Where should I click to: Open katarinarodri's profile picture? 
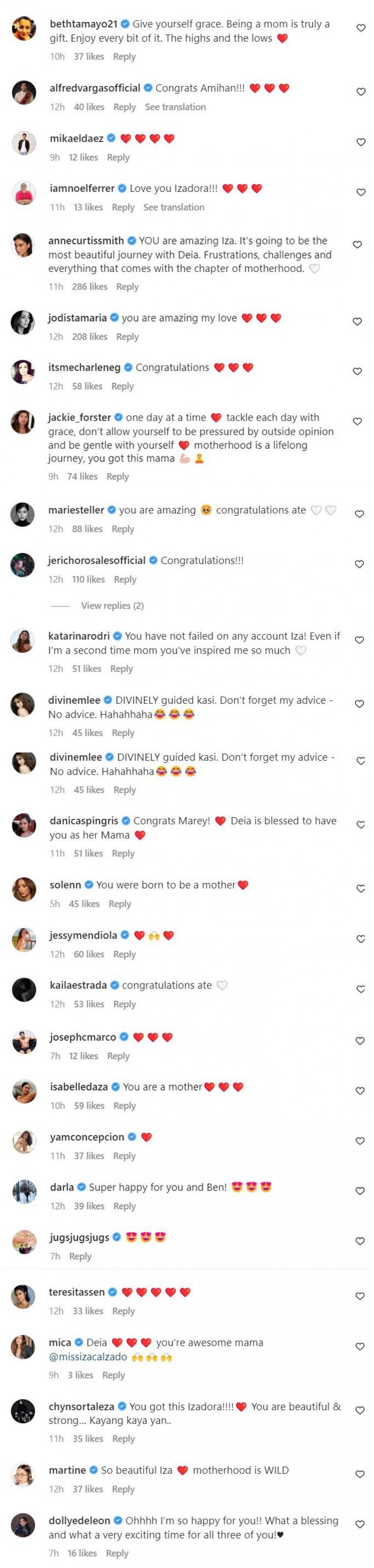tap(22, 641)
